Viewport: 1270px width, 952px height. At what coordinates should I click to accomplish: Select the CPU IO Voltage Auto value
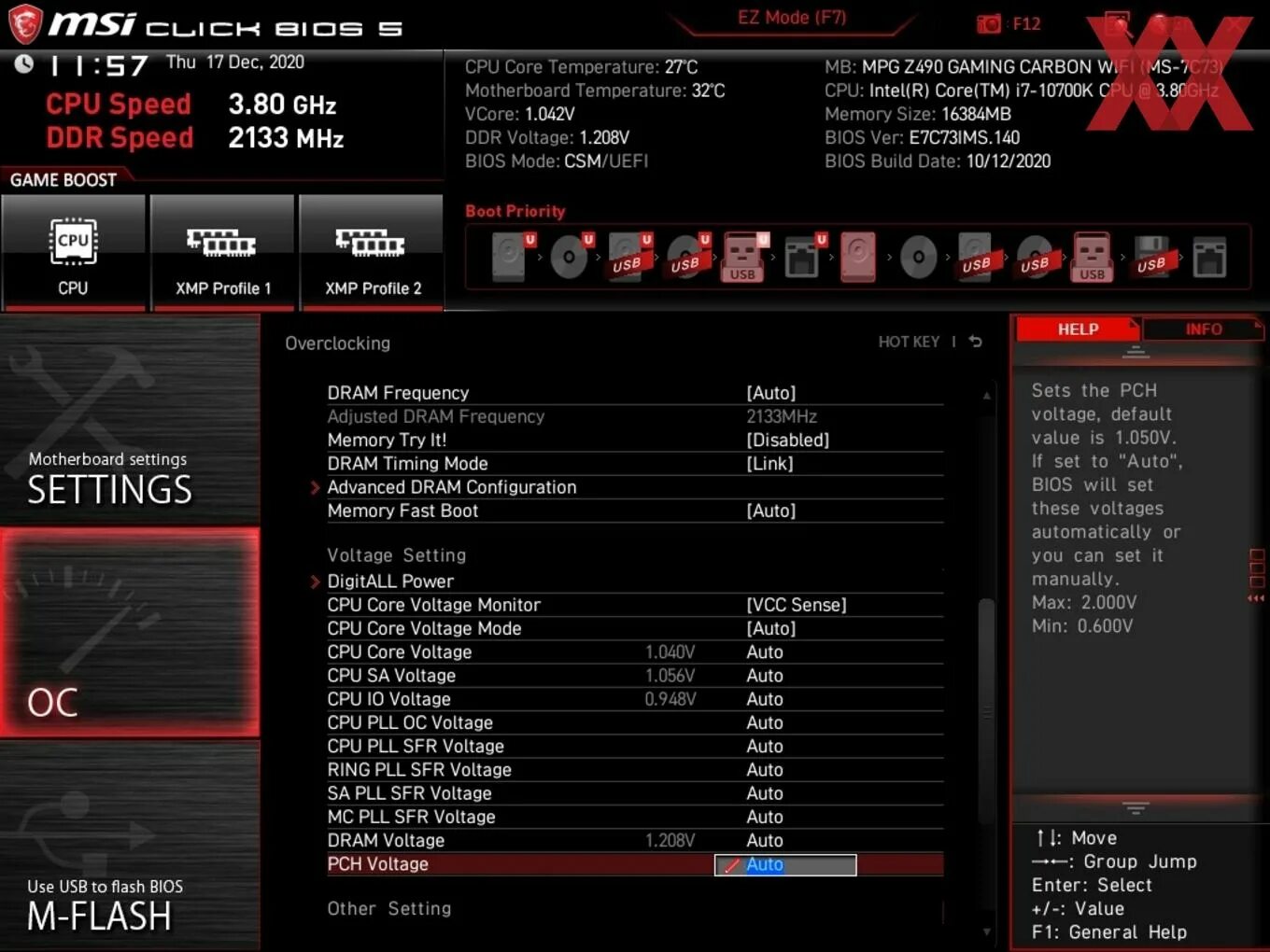(765, 699)
